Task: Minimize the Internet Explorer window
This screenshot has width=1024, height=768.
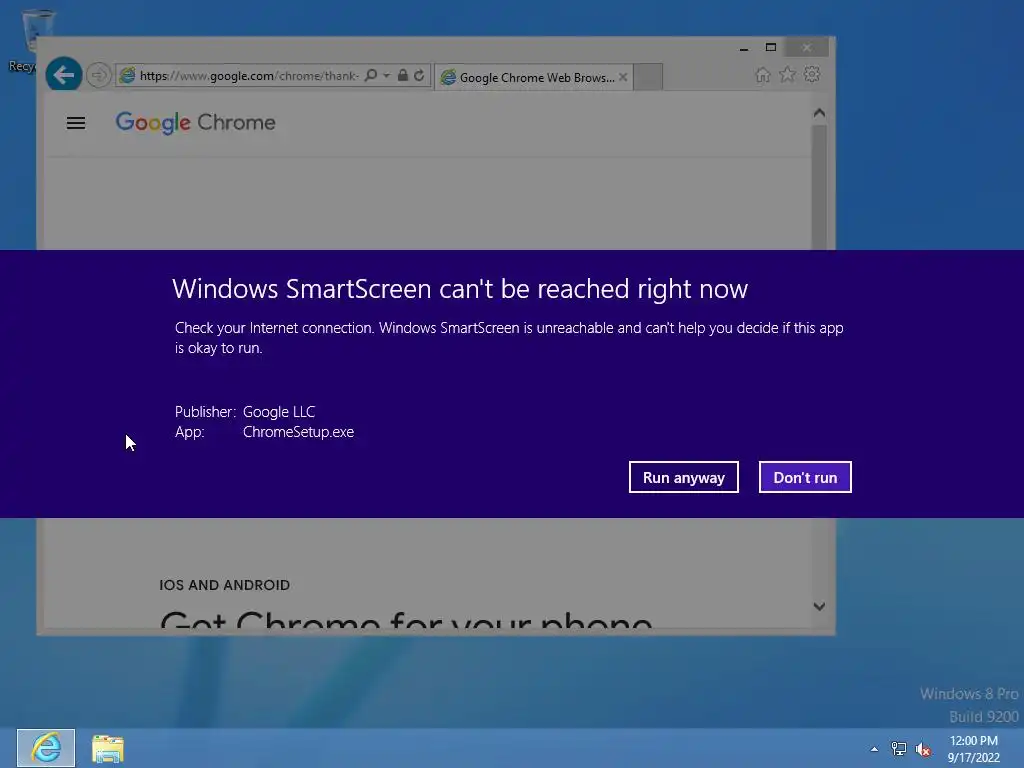Action: pos(744,48)
